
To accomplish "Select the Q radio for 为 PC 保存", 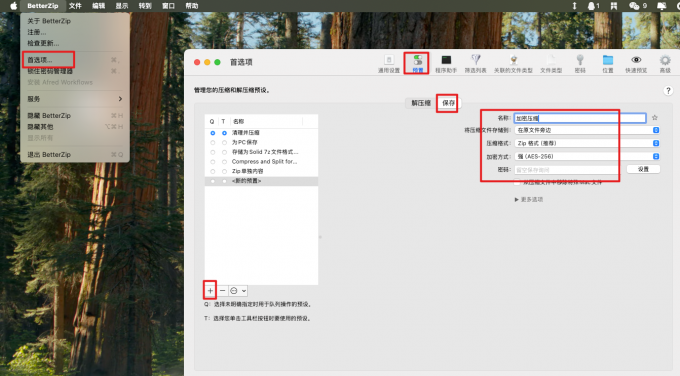I will (x=212, y=142).
